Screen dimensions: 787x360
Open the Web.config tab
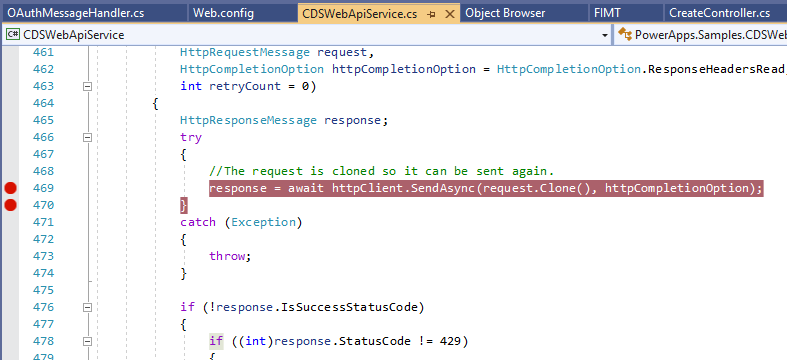[x=223, y=13]
